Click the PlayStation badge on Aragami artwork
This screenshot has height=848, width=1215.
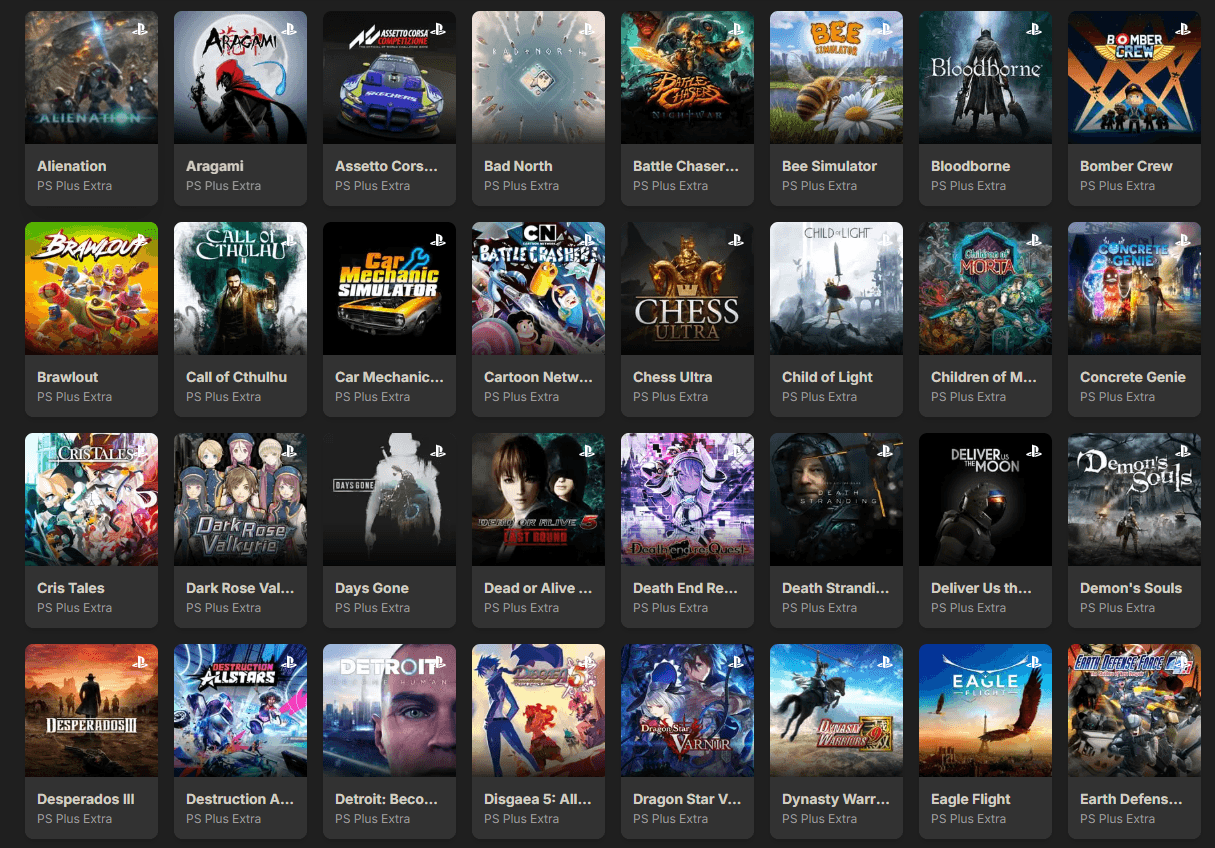289,30
